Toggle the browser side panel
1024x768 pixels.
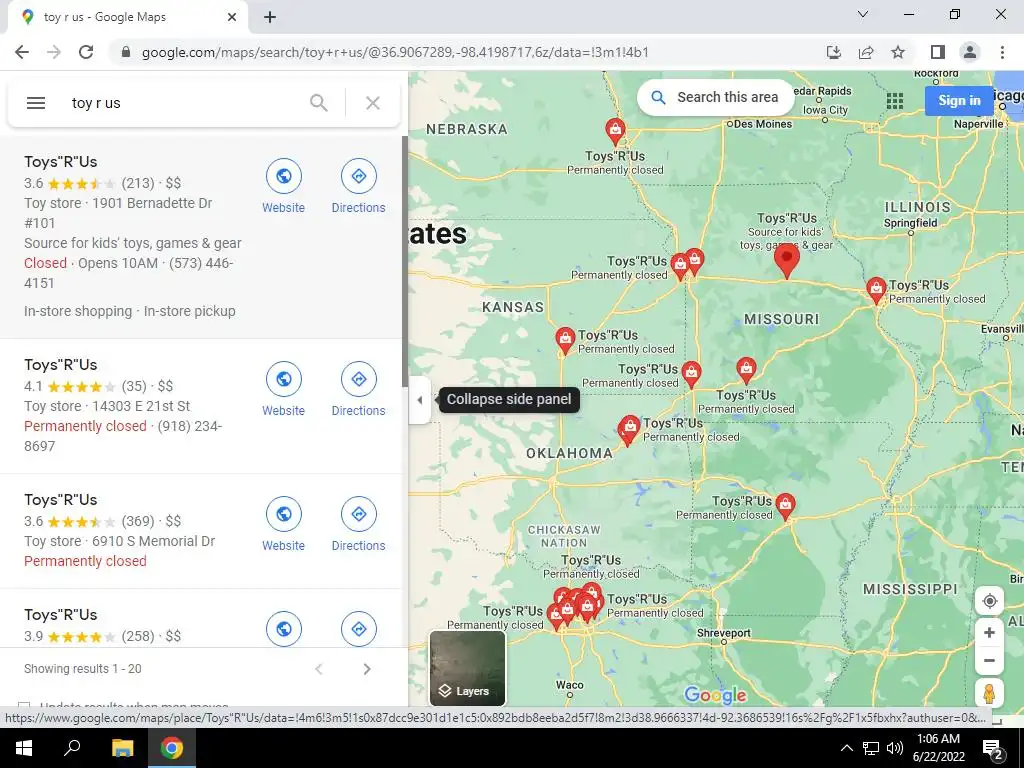(x=938, y=52)
